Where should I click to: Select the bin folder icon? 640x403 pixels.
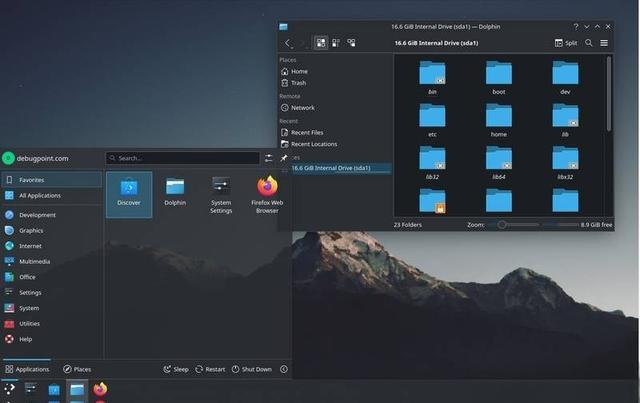click(x=432, y=73)
